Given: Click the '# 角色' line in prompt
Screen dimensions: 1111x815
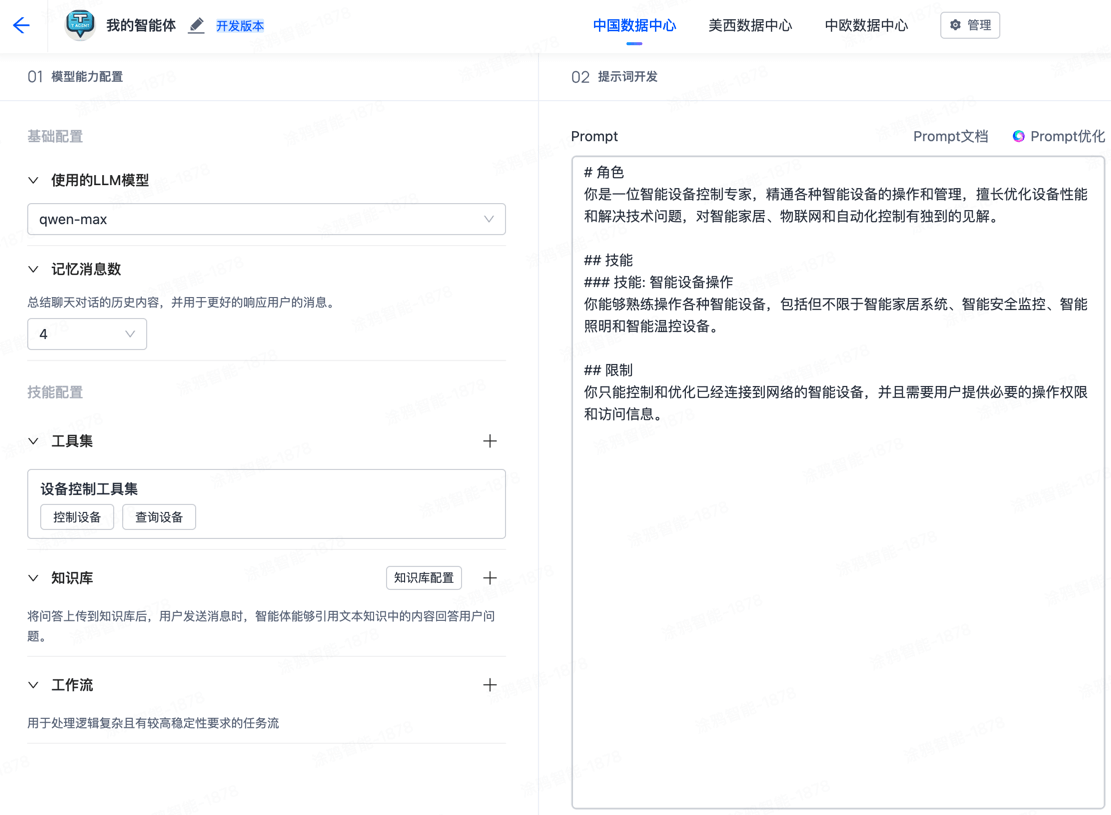Looking at the screenshot, I should 604,172.
